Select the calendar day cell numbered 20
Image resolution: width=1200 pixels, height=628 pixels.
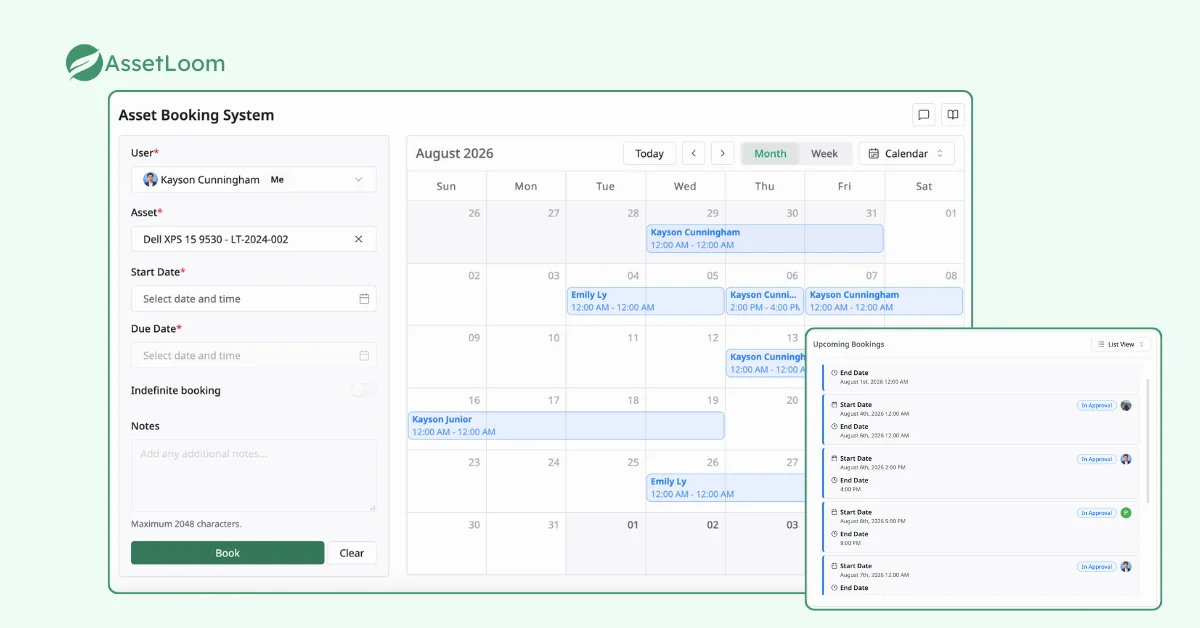765,420
